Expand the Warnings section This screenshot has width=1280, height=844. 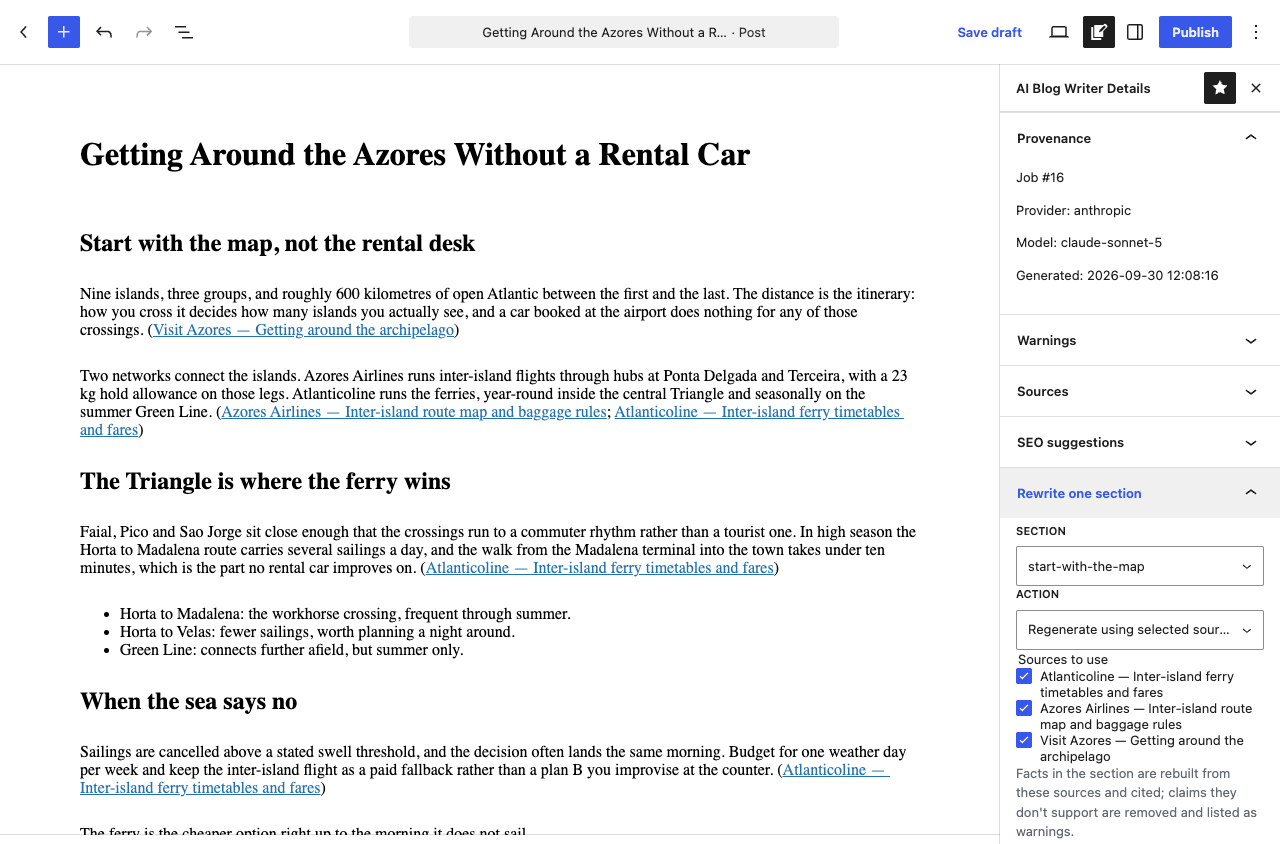point(1140,340)
